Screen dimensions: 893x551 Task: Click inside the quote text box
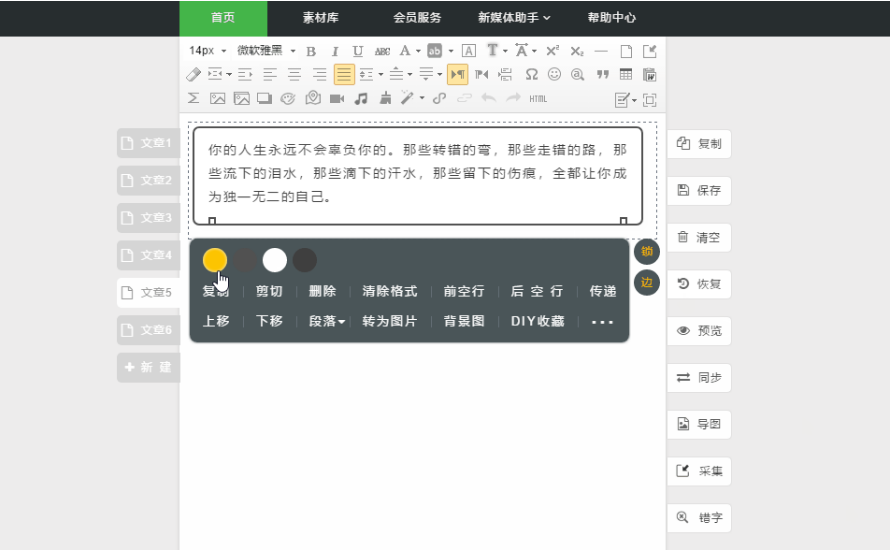pyautogui.click(x=417, y=175)
